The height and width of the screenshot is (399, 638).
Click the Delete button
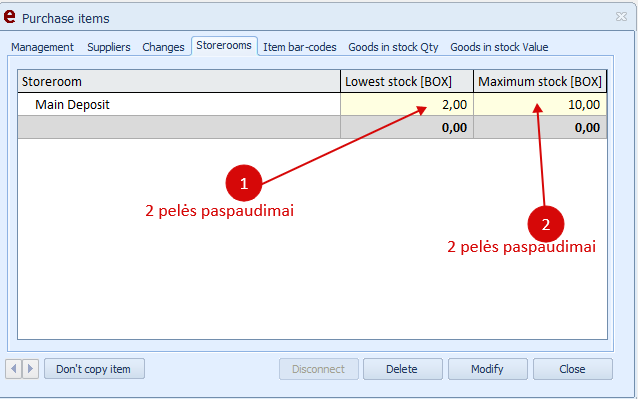point(402,369)
